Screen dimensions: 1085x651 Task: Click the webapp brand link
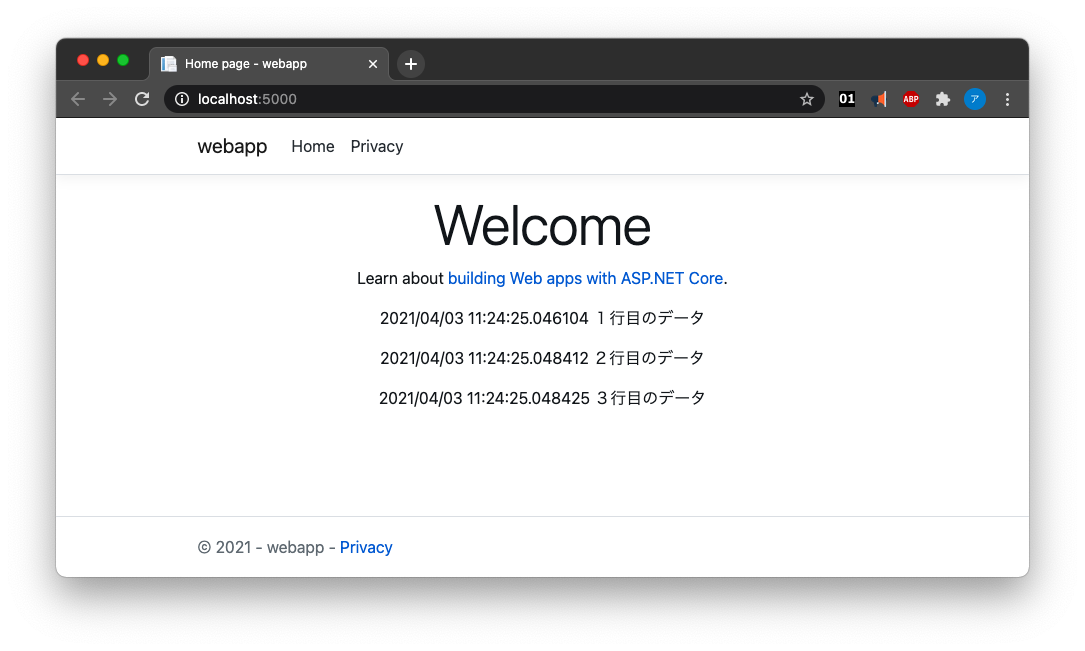[232, 146]
